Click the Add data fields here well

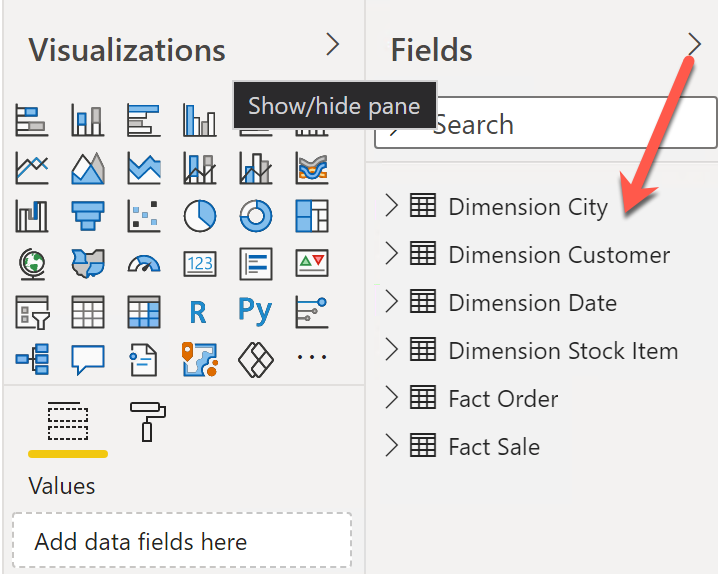pos(182,542)
